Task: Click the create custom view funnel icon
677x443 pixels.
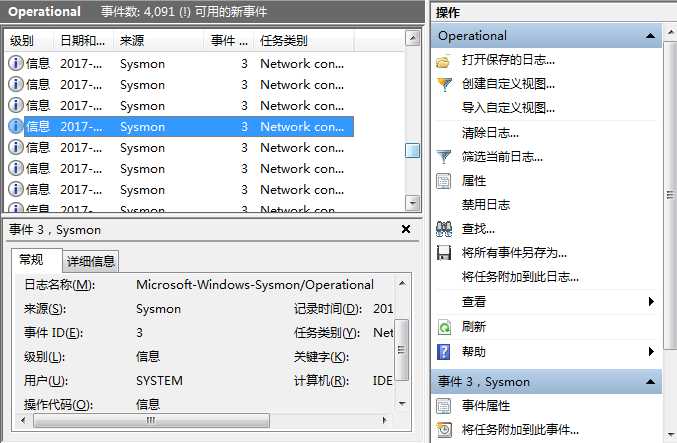Action: [444, 84]
